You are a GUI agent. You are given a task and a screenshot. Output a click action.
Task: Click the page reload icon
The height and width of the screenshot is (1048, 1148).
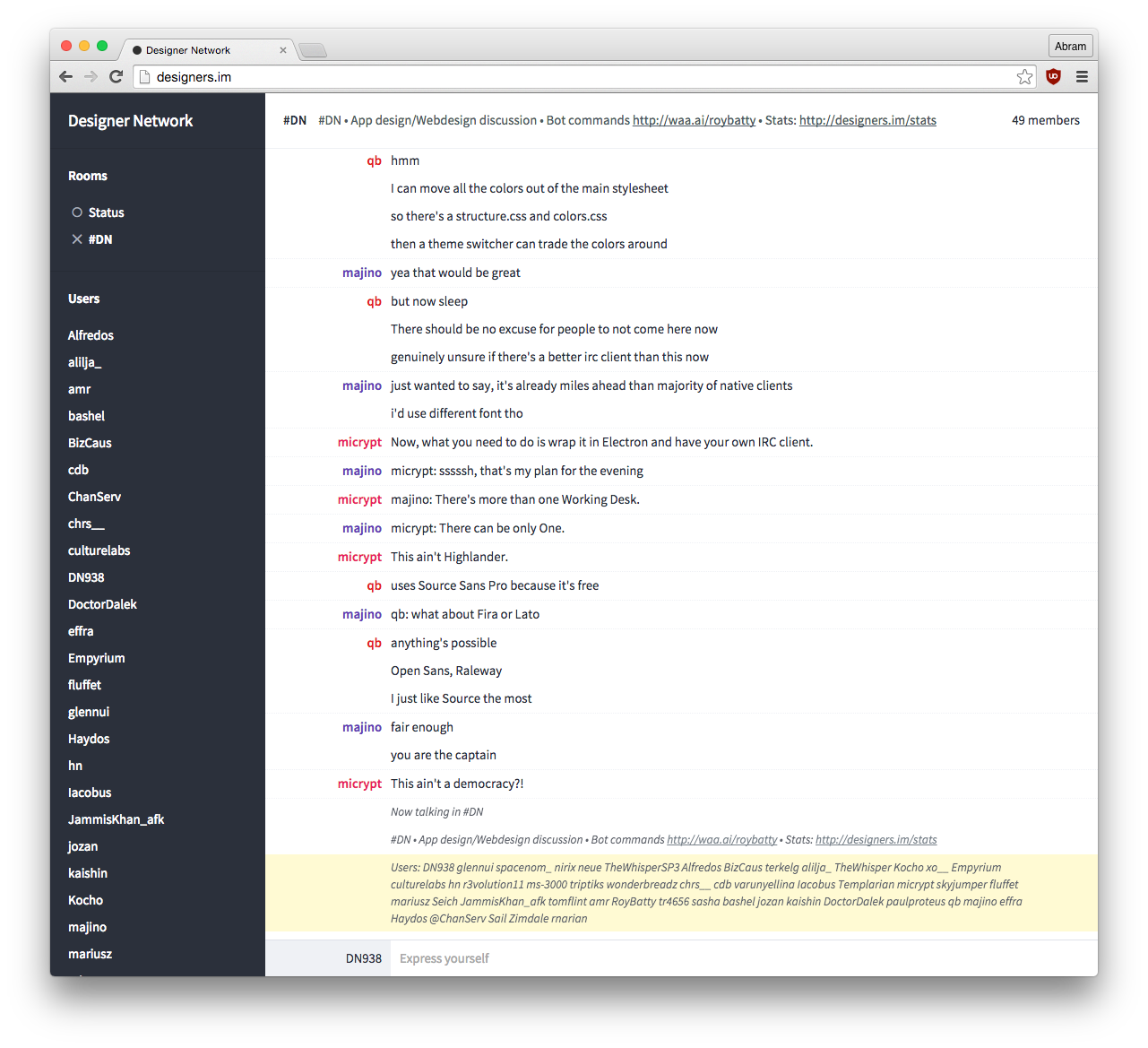(x=116, y=76)
